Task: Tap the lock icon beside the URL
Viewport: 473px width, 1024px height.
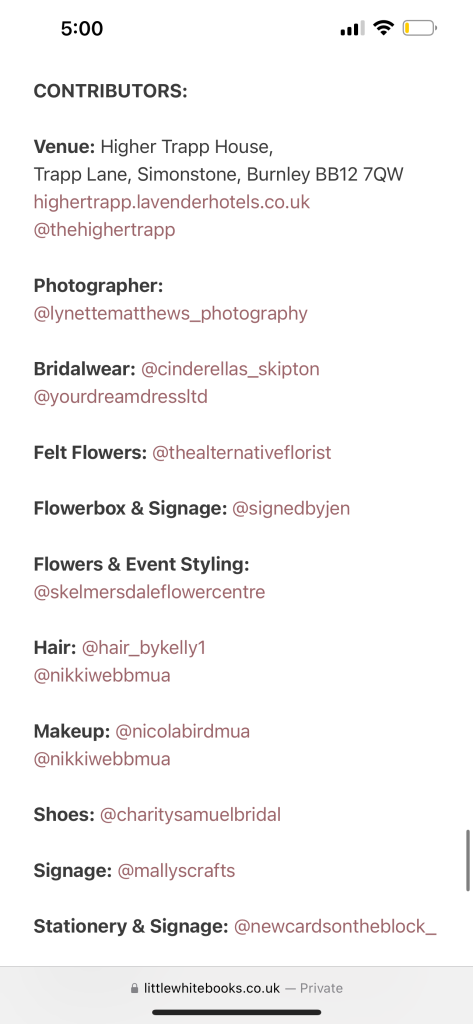Action: [x=135, y=988]
